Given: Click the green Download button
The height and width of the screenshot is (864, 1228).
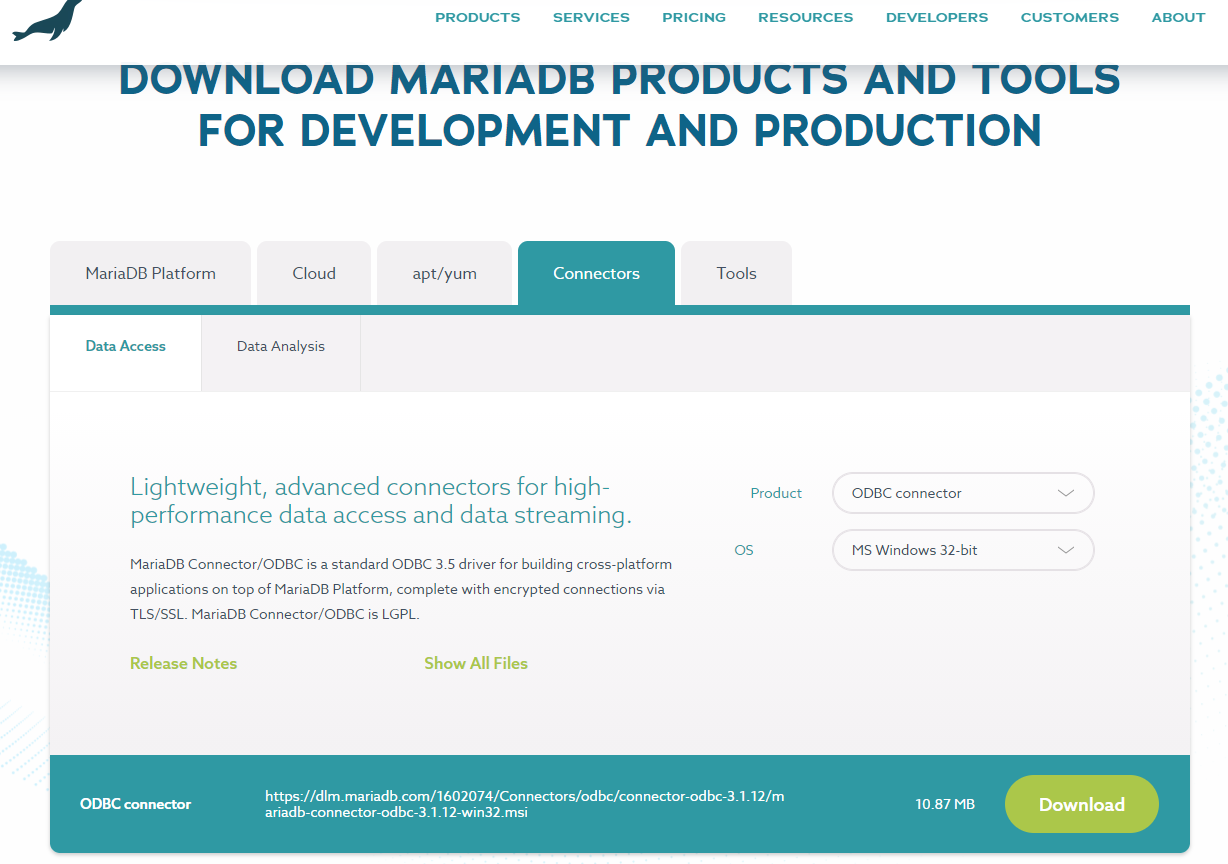Looking at the screenshot, I should click(1082, 804).
